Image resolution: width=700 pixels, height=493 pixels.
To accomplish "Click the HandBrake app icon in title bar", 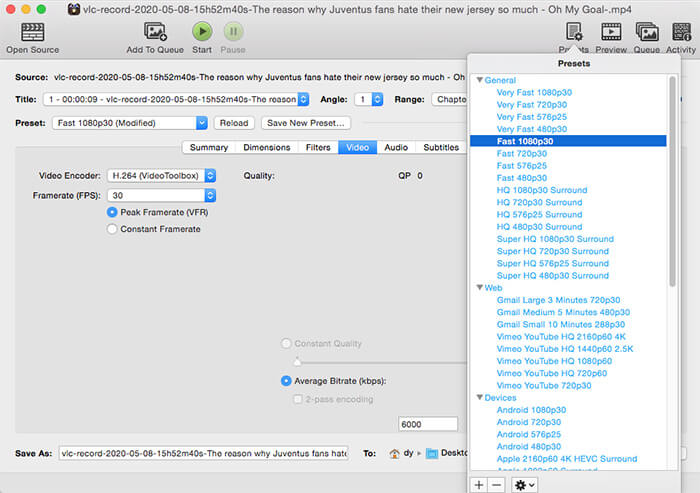I will click(x=74, y=9).
